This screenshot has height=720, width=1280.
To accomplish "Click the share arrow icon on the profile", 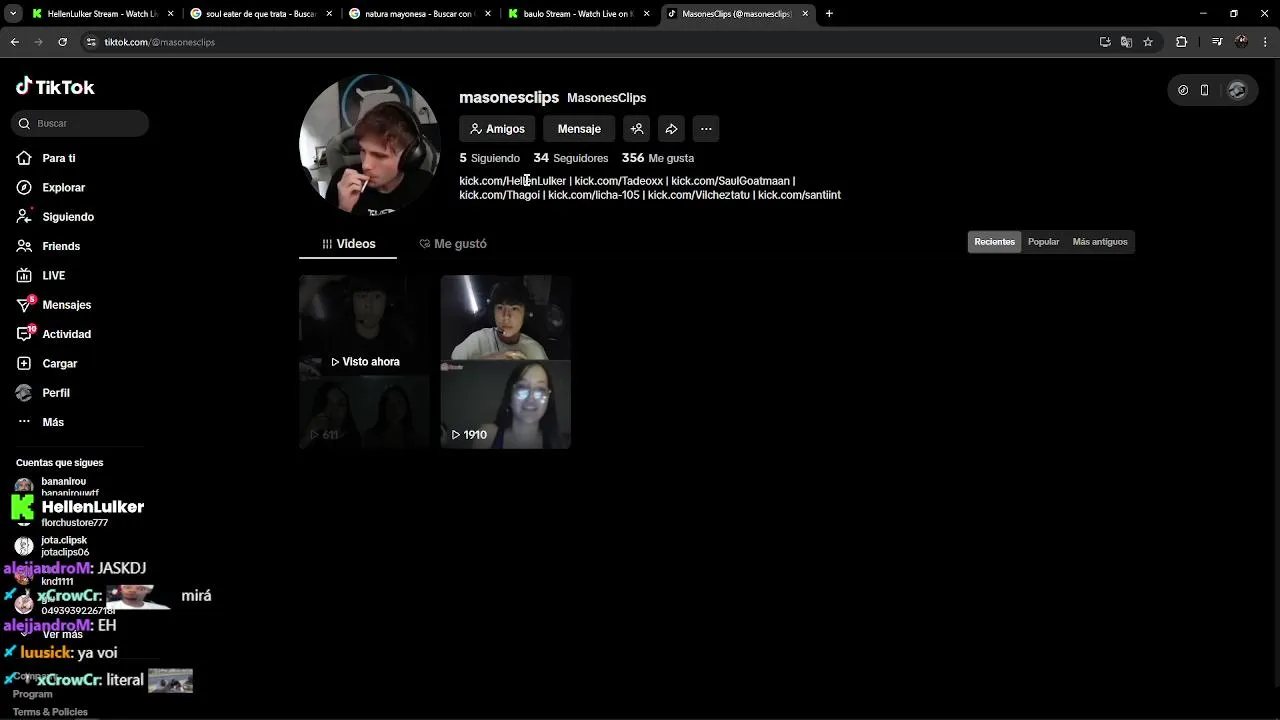I will (672, 129).
